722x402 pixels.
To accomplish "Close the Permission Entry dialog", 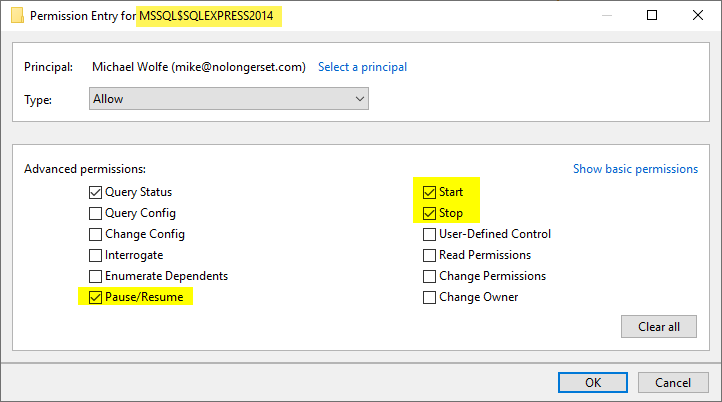I will (x=698, y=15).
